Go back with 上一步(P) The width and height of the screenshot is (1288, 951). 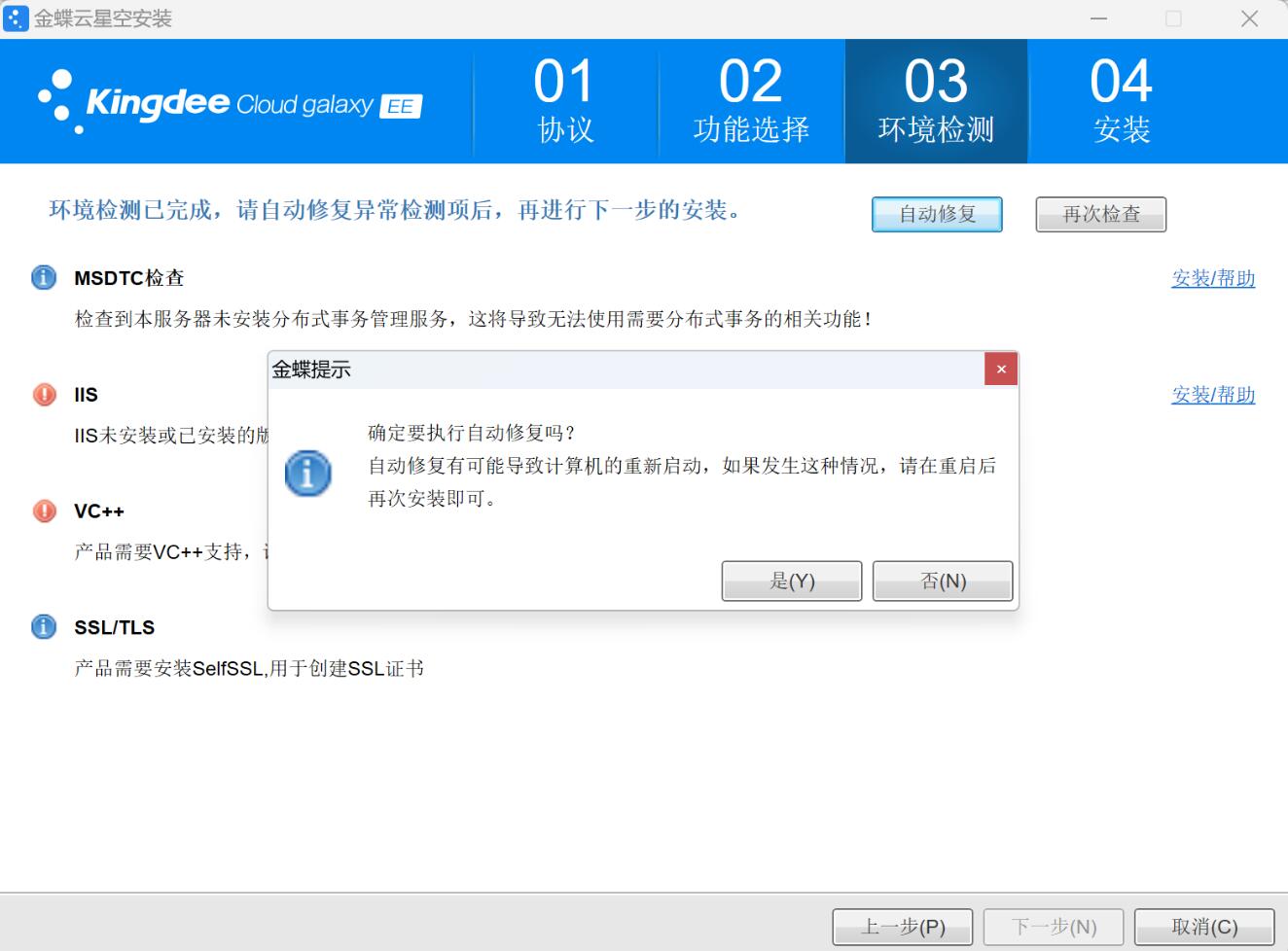tap(903, 927)
